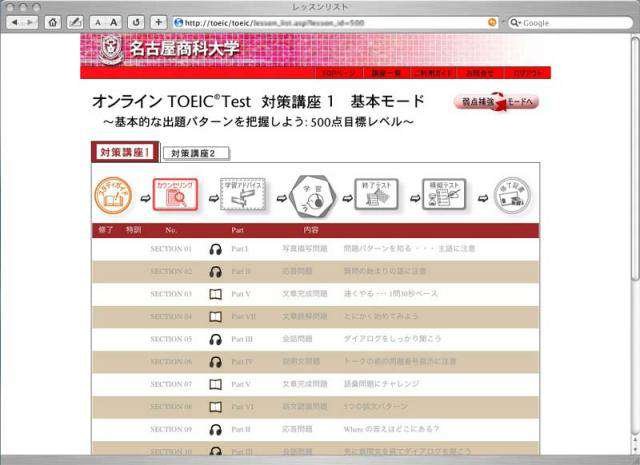
Task: Open SECTION 03 lesson link
Action: (x=171, y=294)
